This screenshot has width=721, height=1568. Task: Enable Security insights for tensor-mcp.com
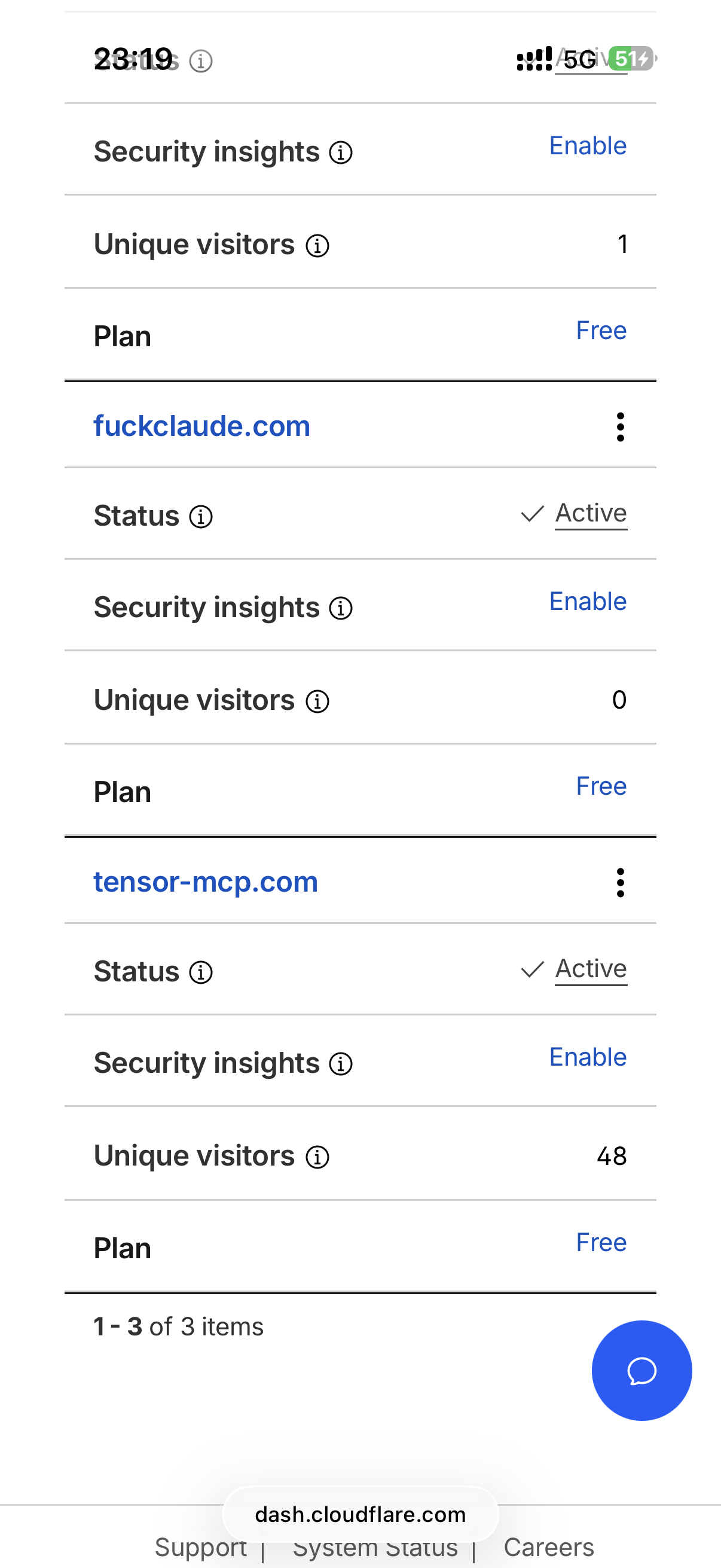click(x=588, y=1057)
